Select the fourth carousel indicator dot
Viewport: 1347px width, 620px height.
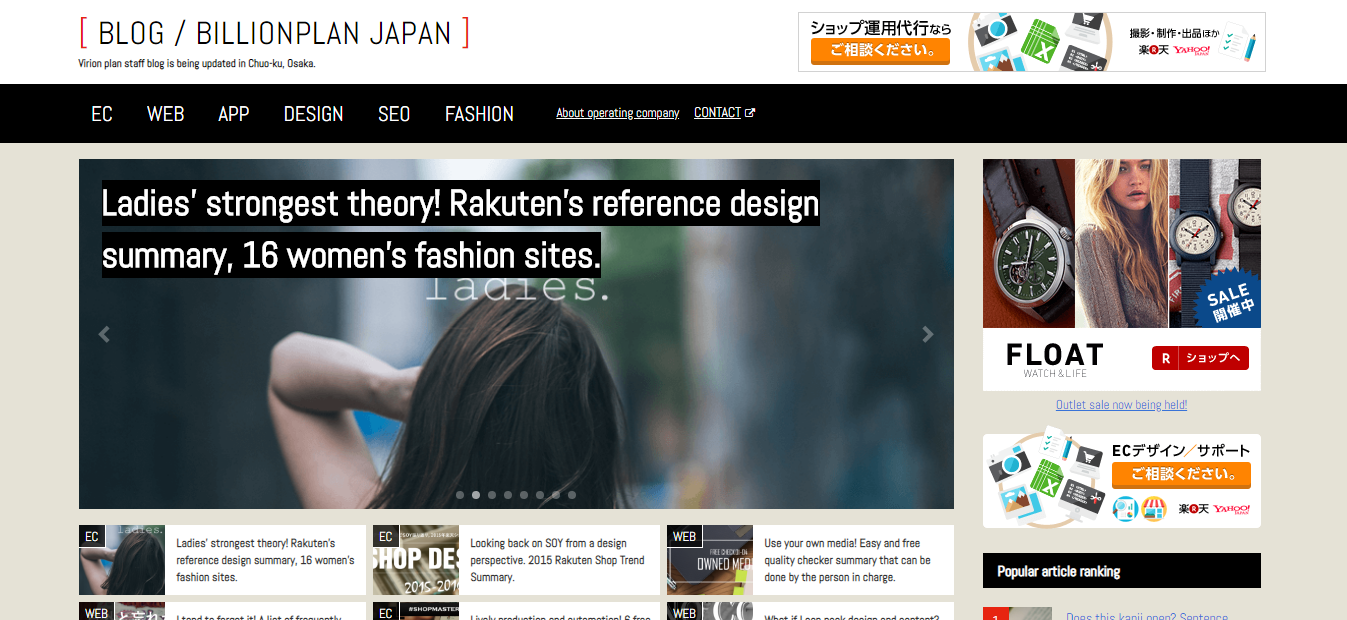[508, 495]
